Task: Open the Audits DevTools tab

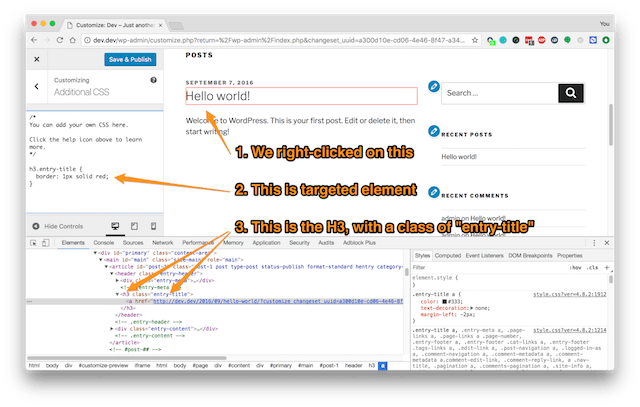Action: point(326,242)
